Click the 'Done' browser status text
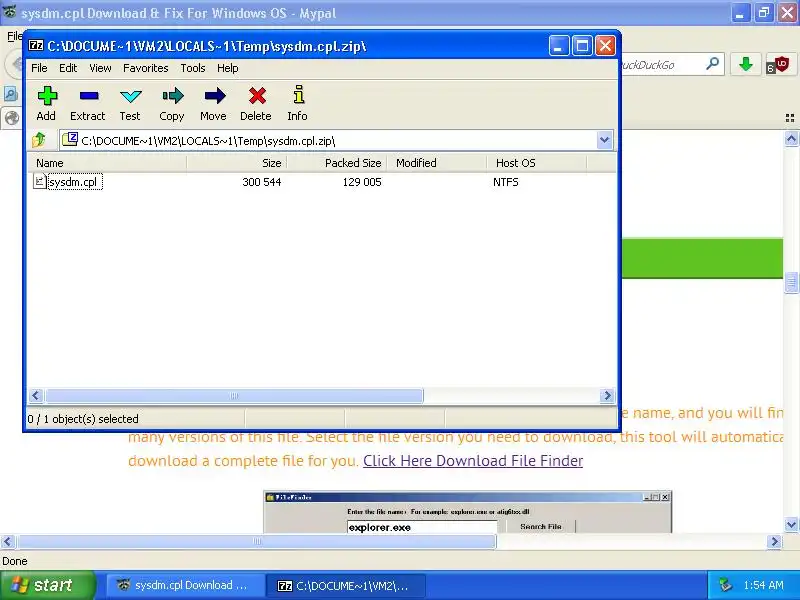Screen dimensions: 800x600 tap(15, 561)
